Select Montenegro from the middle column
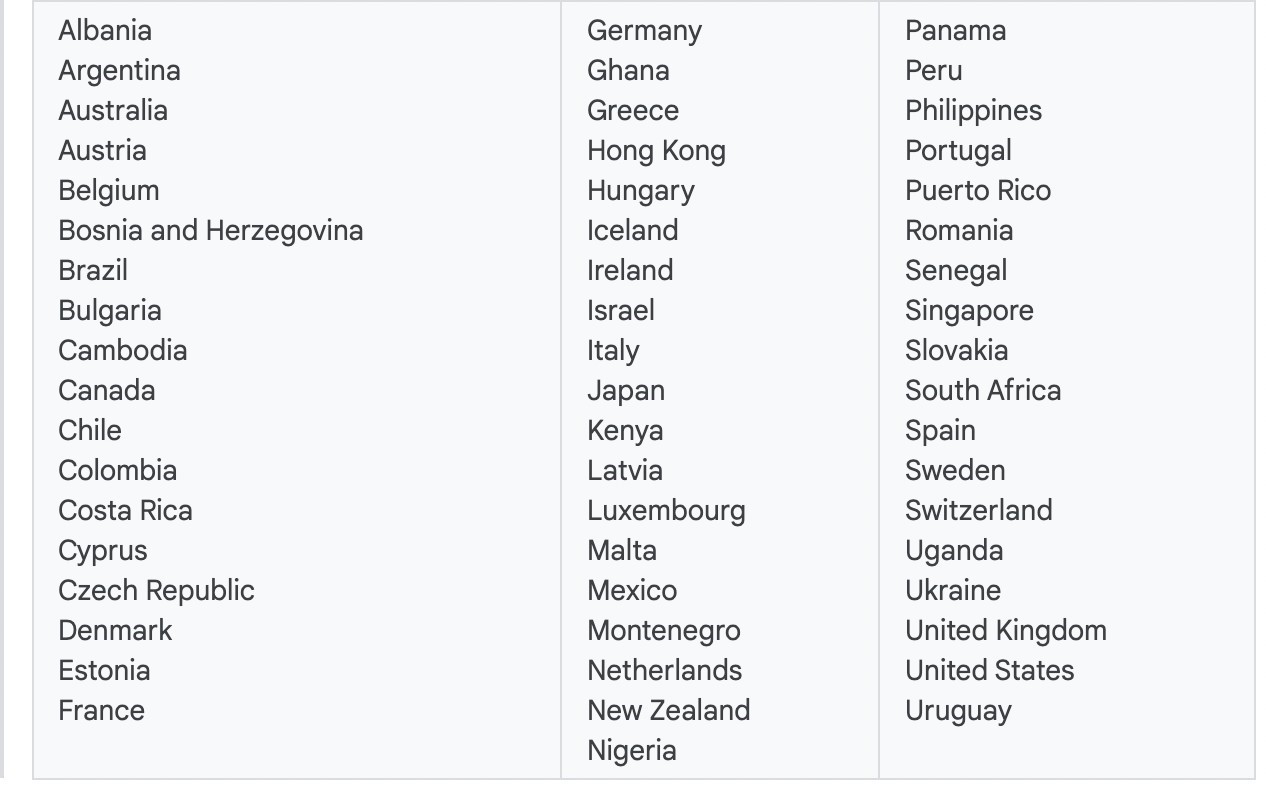 click(x=664, y=631)
